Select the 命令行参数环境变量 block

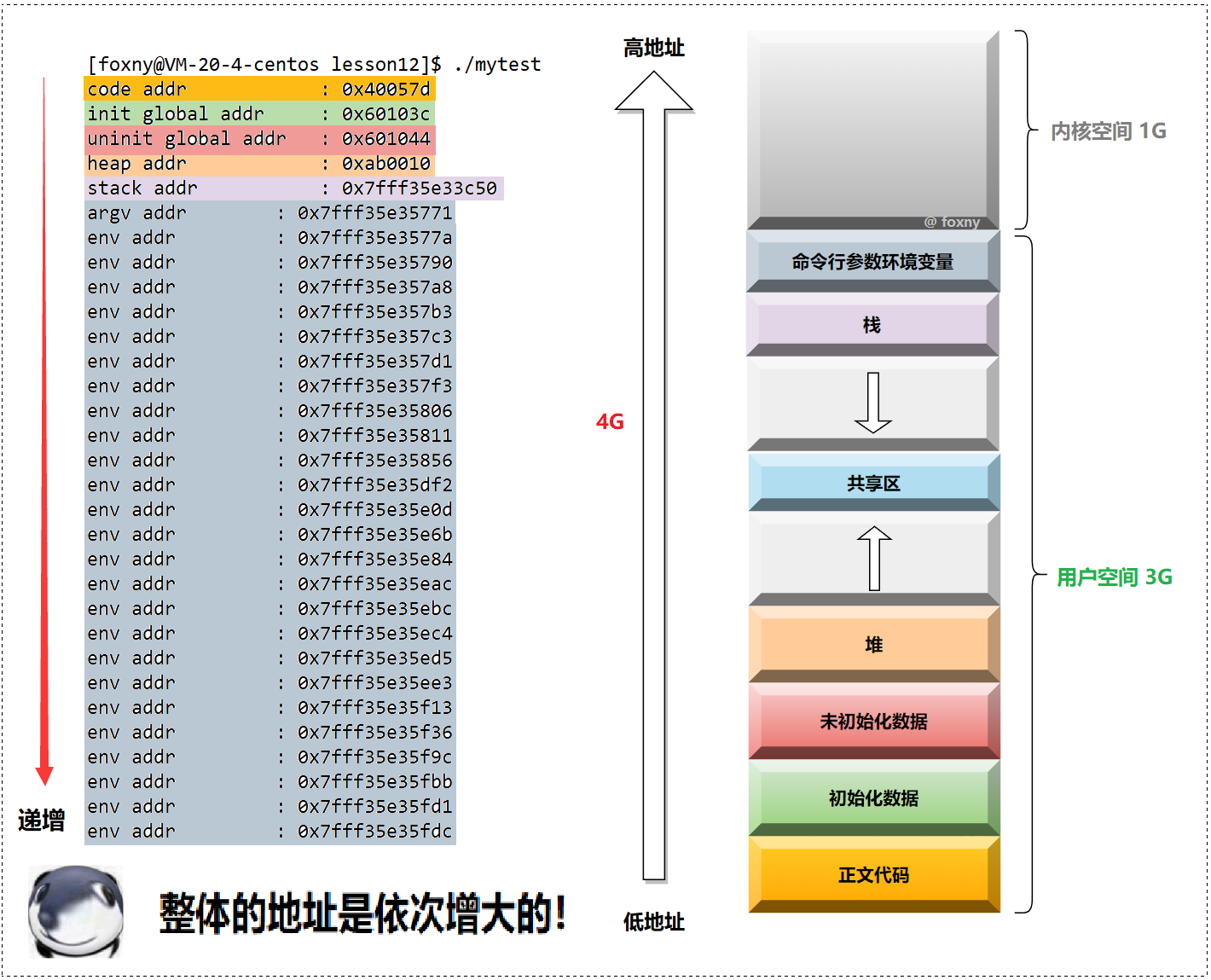[873, 262]
